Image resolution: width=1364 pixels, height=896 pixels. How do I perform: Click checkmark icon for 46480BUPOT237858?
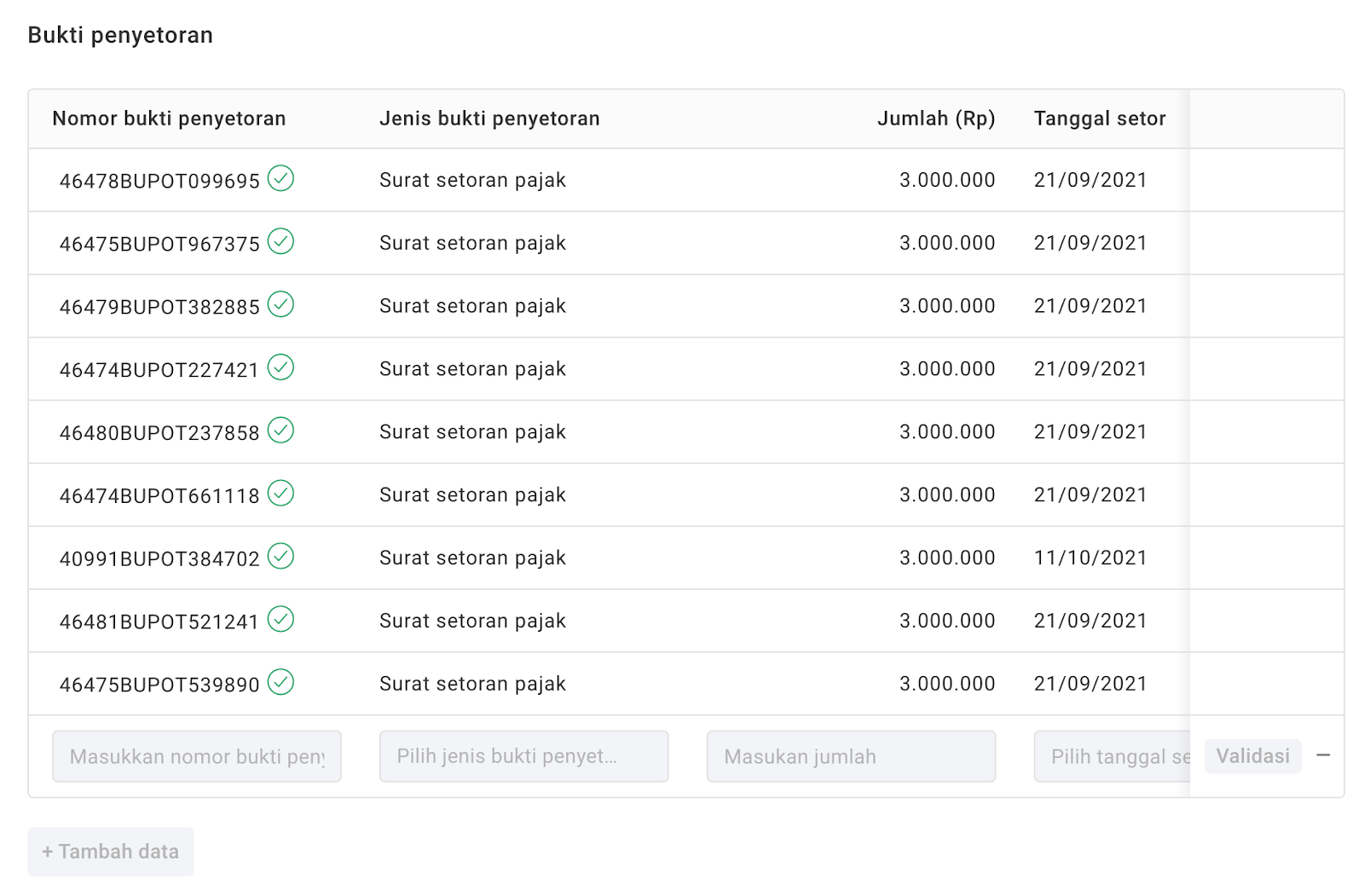click(x=280, y=431)
